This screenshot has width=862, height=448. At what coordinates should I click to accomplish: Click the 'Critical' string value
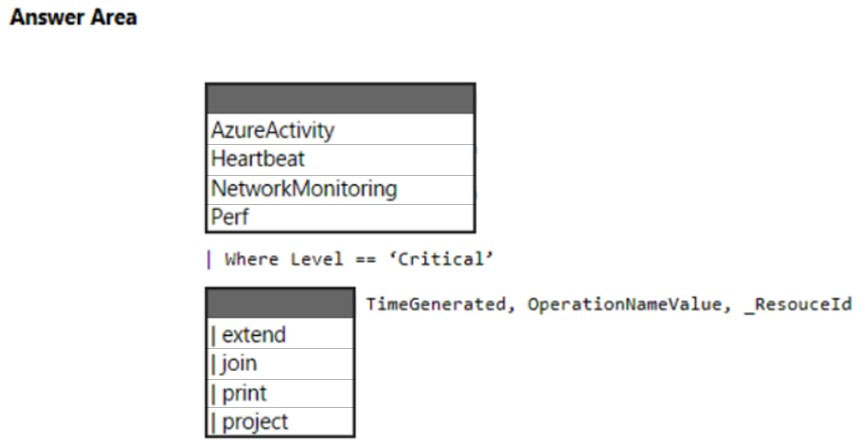[441, 259]
